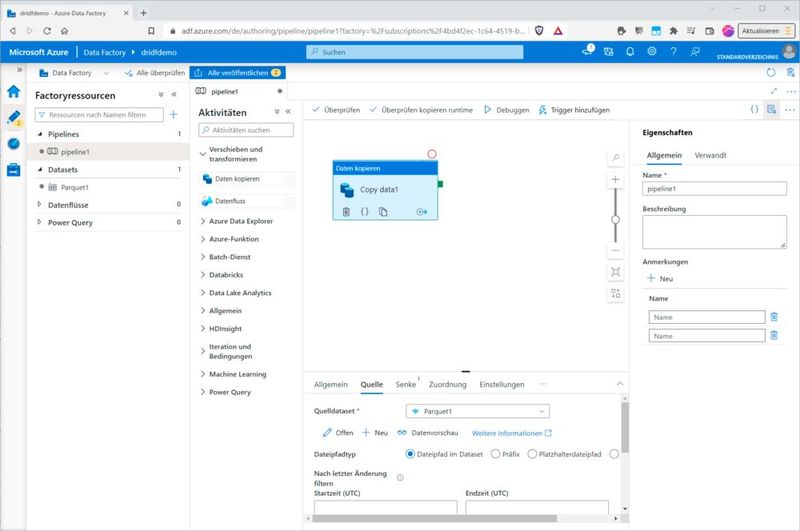Select the Author pencil icon in sidebar

[14, 117]
